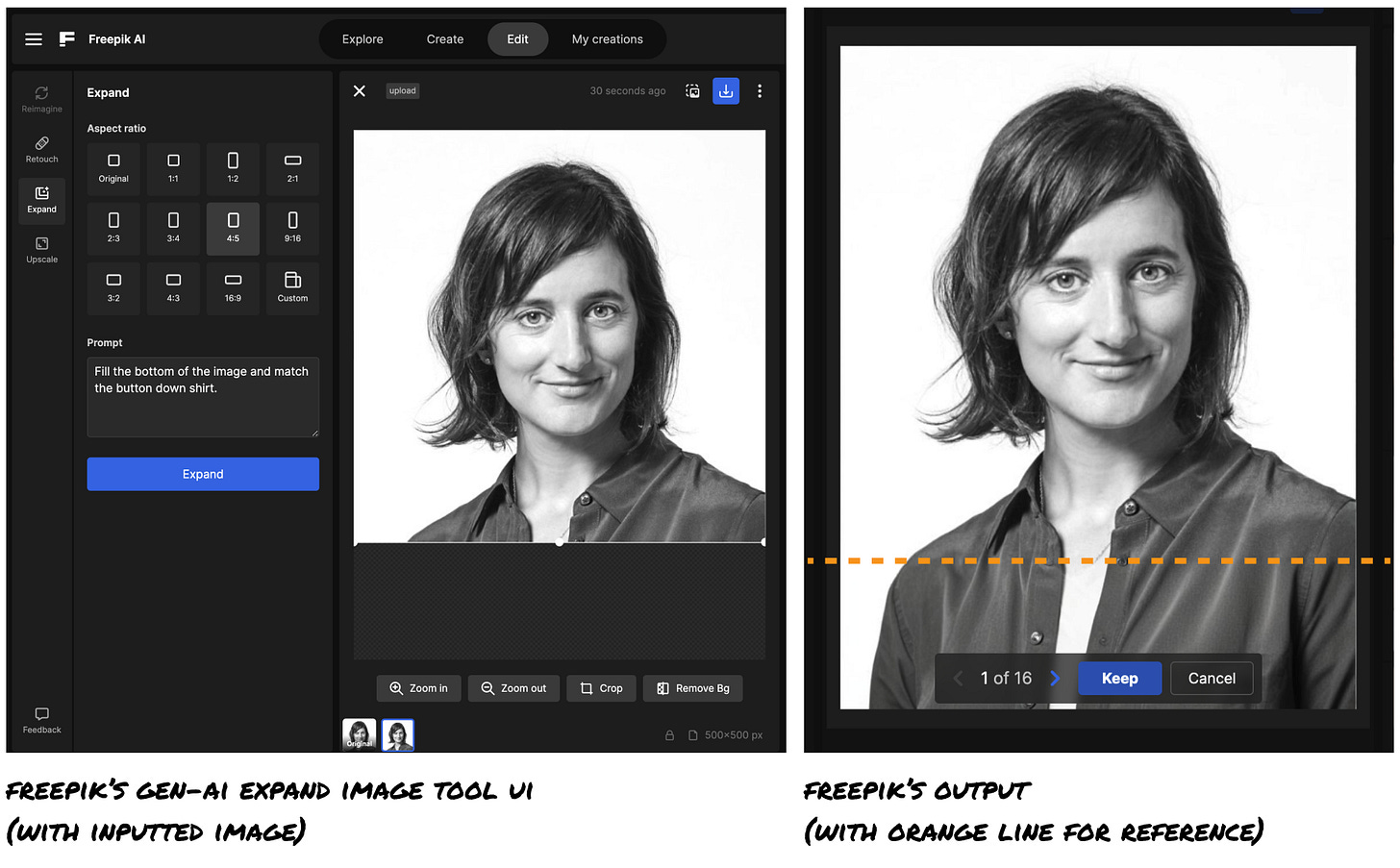Click the blue download icon button
This screenshot has width=1400, height=868.
click(x=726, y=91)
